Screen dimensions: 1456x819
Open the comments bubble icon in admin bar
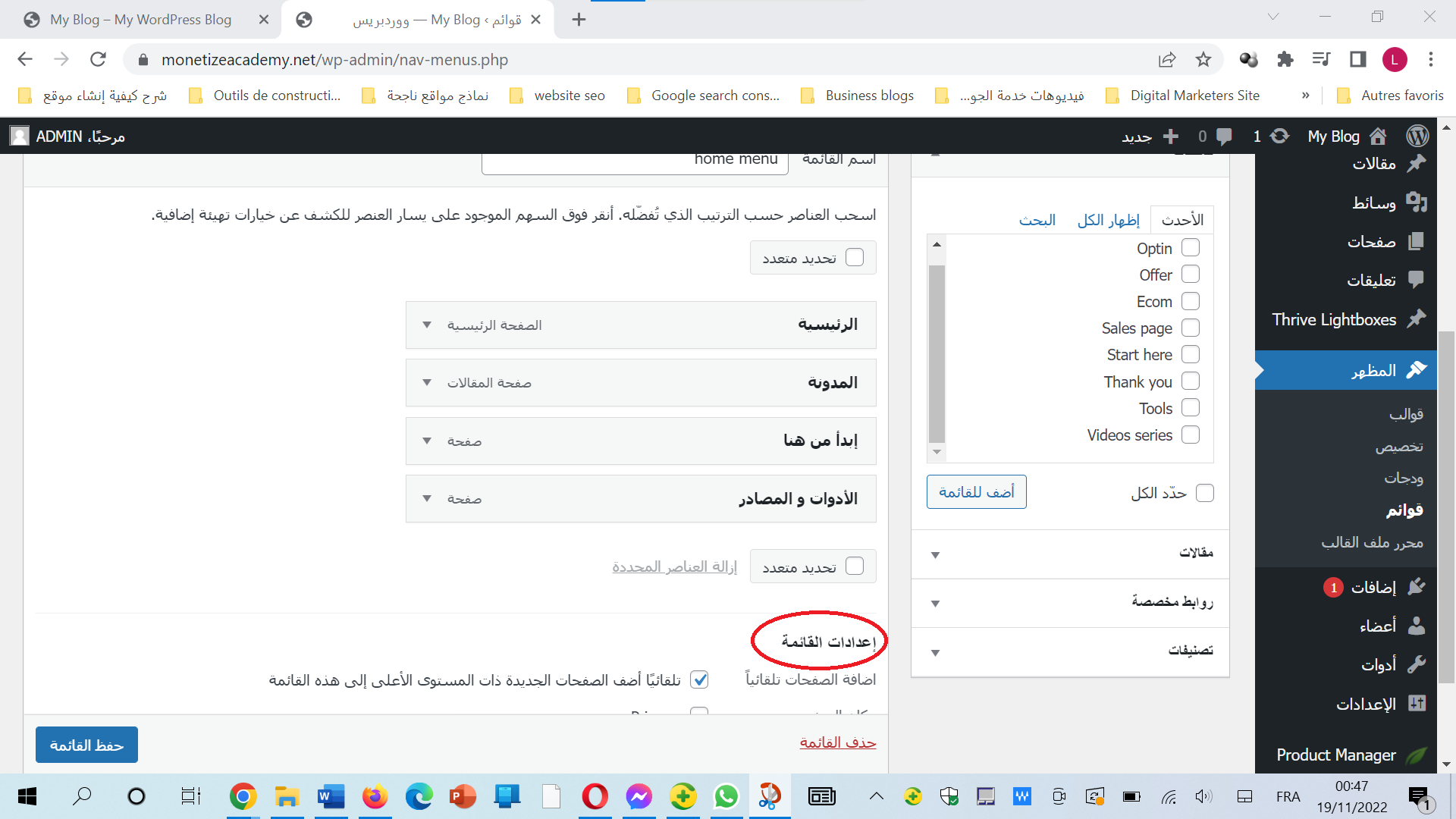tap(1224, 136)
